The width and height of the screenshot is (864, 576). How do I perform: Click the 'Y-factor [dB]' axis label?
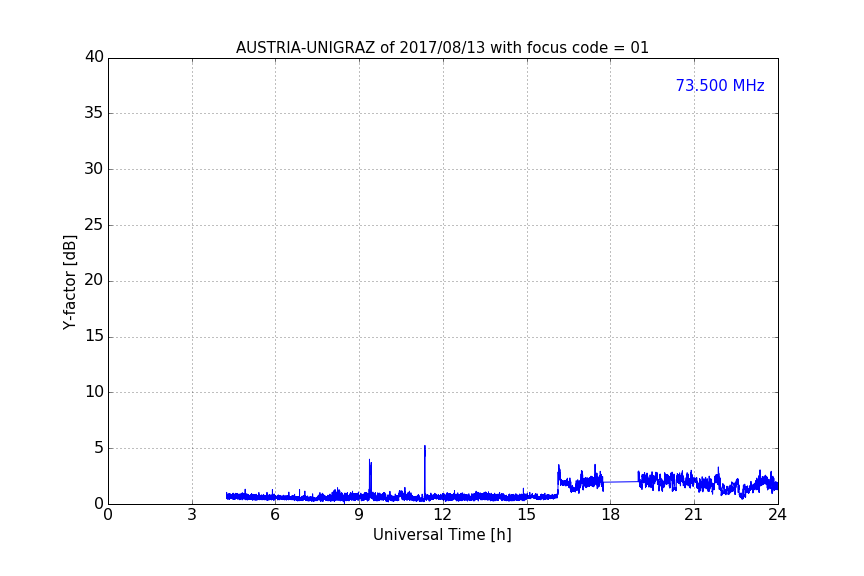[x=69, y=282]
